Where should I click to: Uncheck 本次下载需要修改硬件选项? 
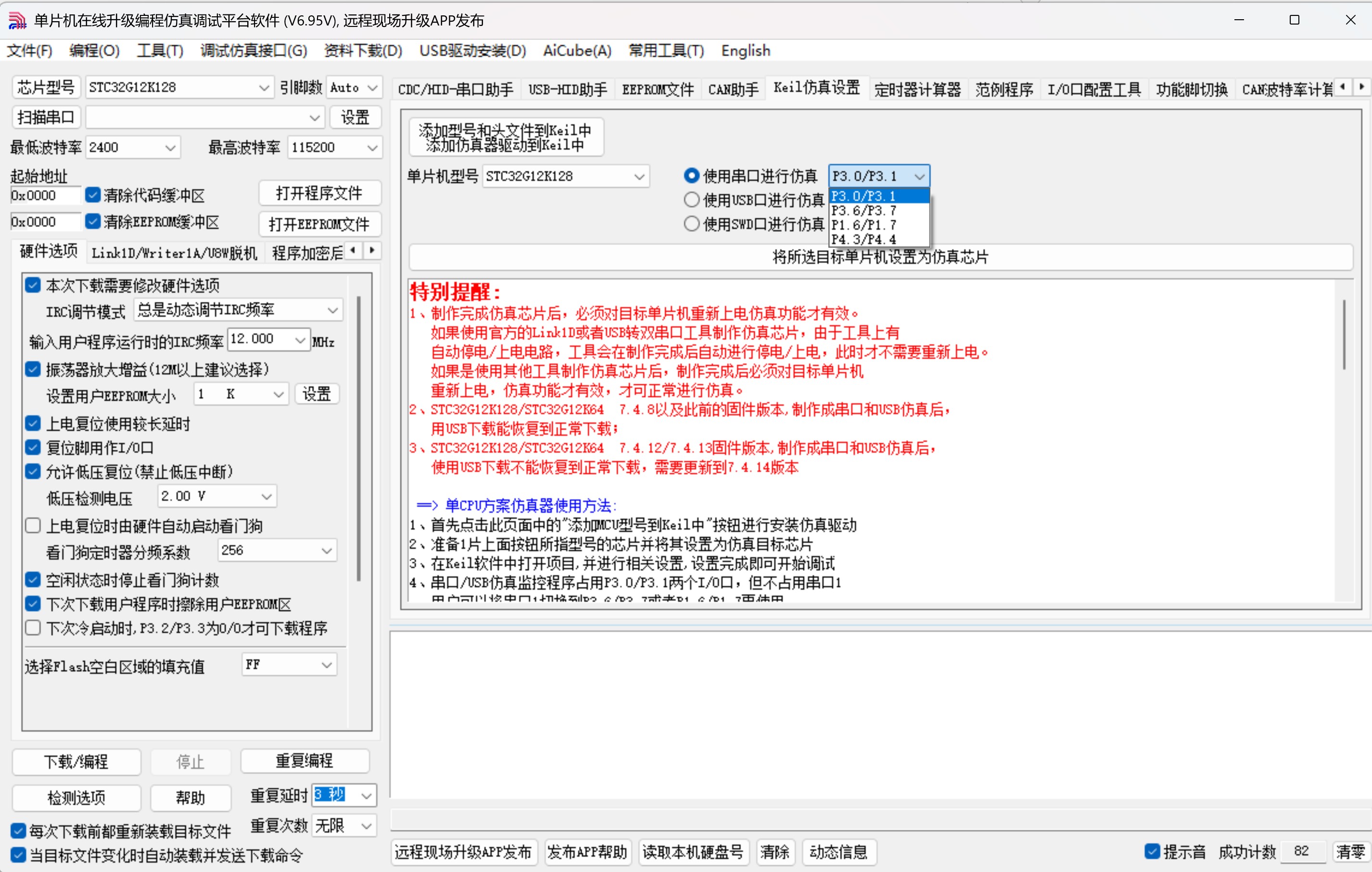[33, 285]
